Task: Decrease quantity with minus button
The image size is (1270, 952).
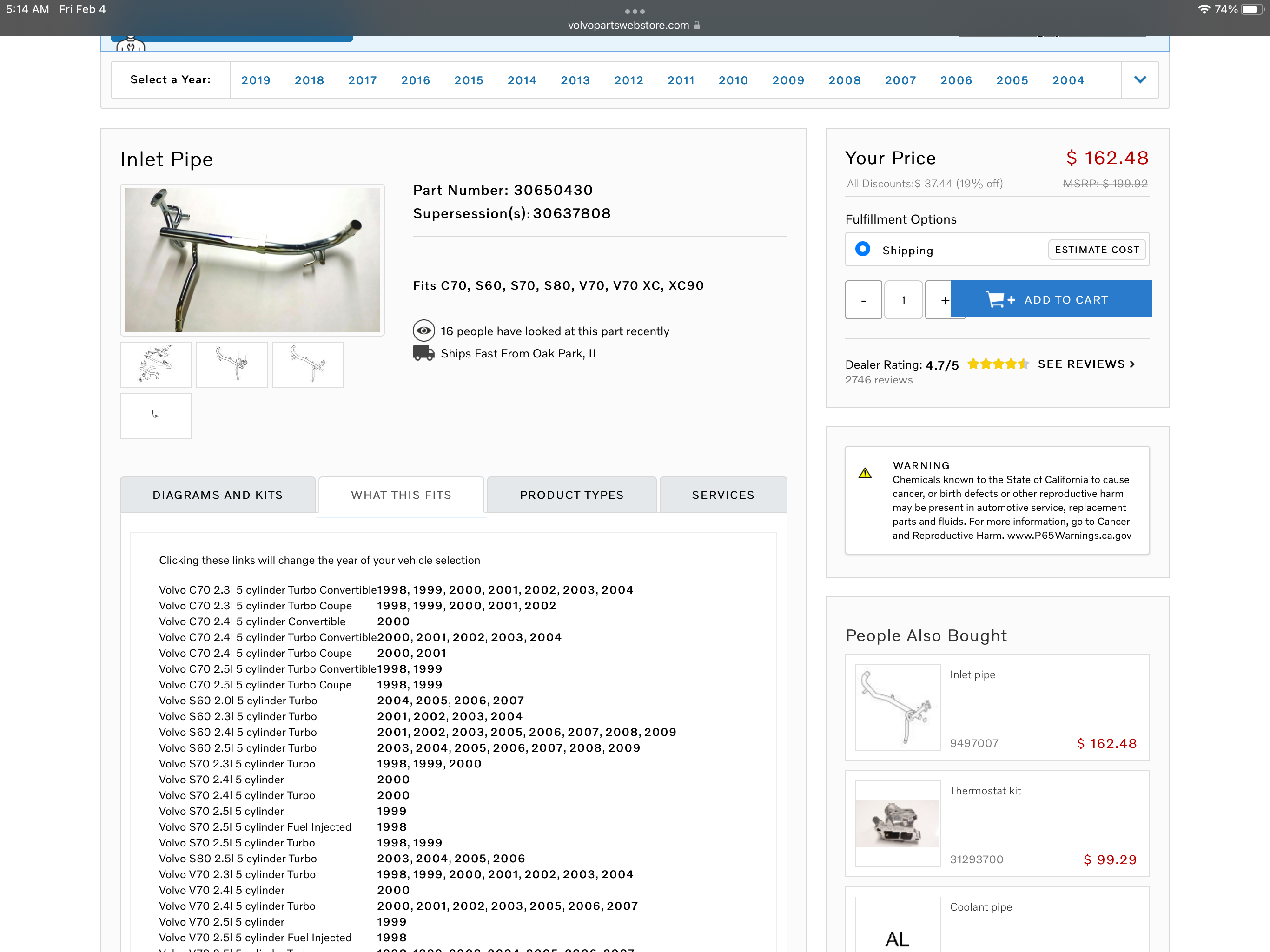Action: click(863, 300)
